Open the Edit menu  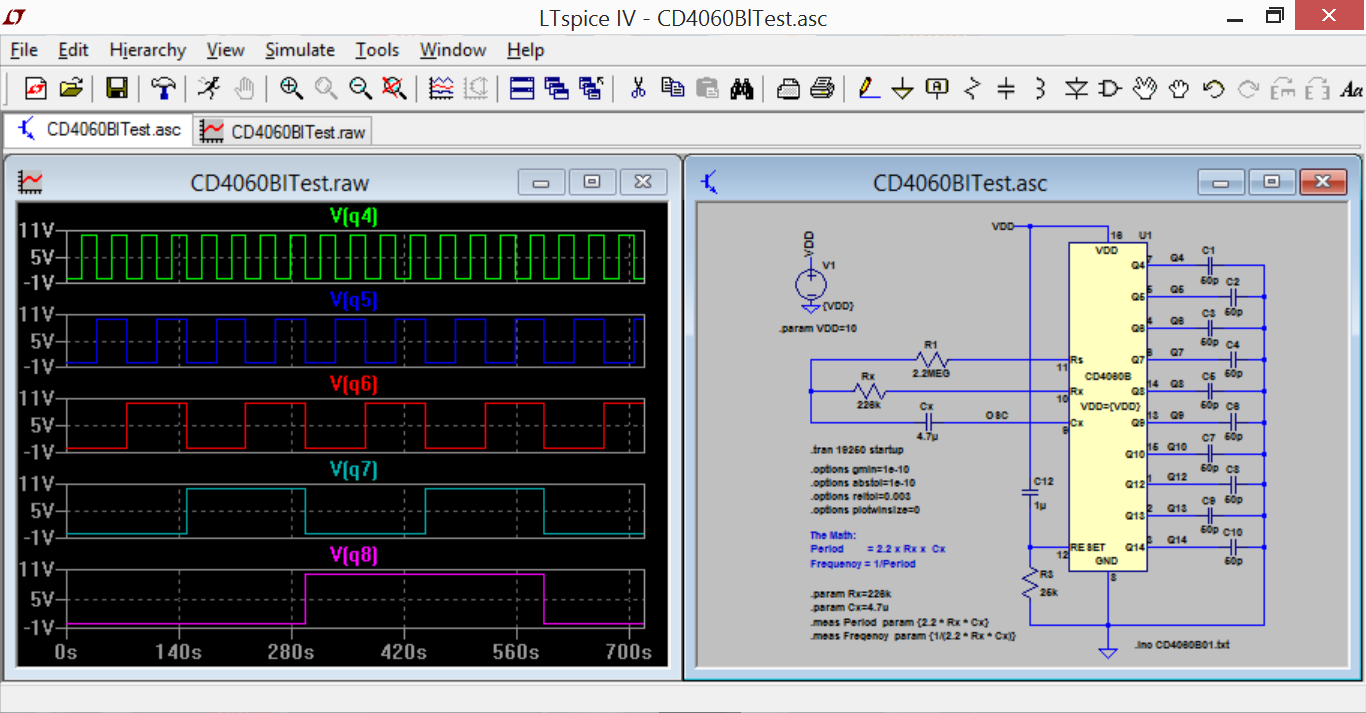pyautogui.click(x=73, y=50)
